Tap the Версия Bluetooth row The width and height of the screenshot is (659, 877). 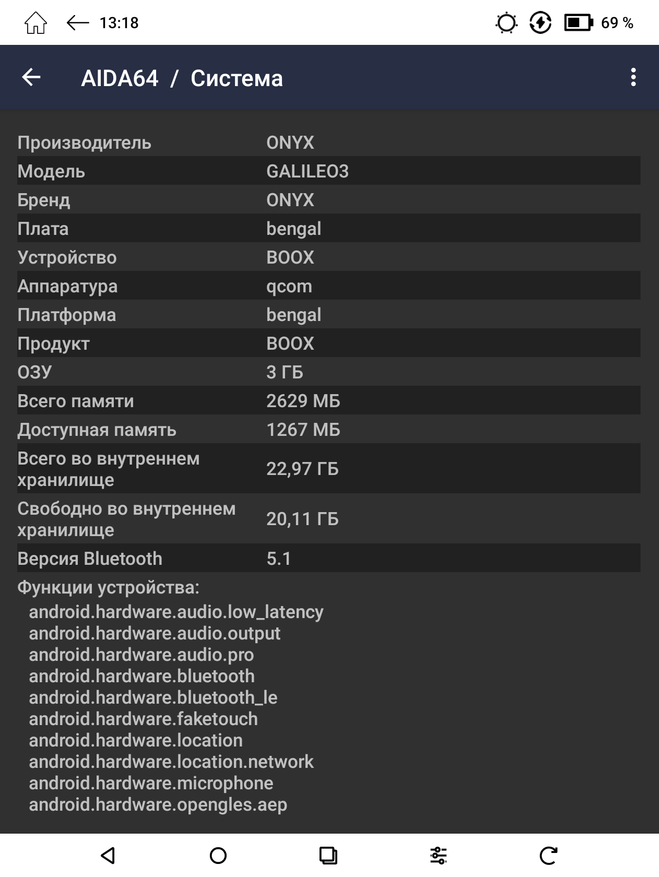[x=328, y=558]
